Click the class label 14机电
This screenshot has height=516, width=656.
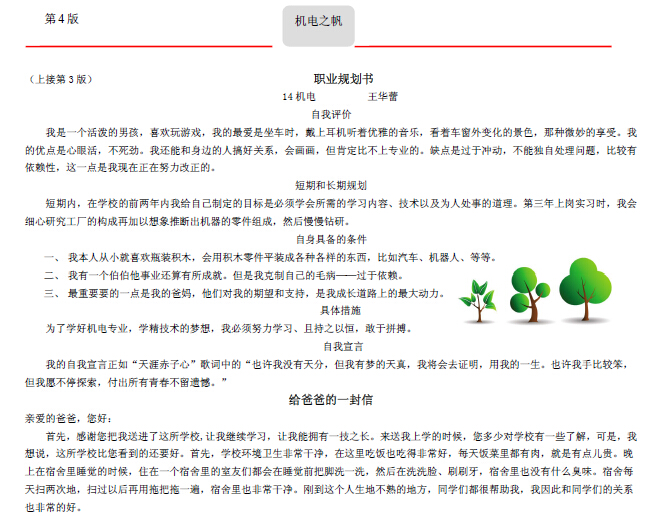pos(298,97)
